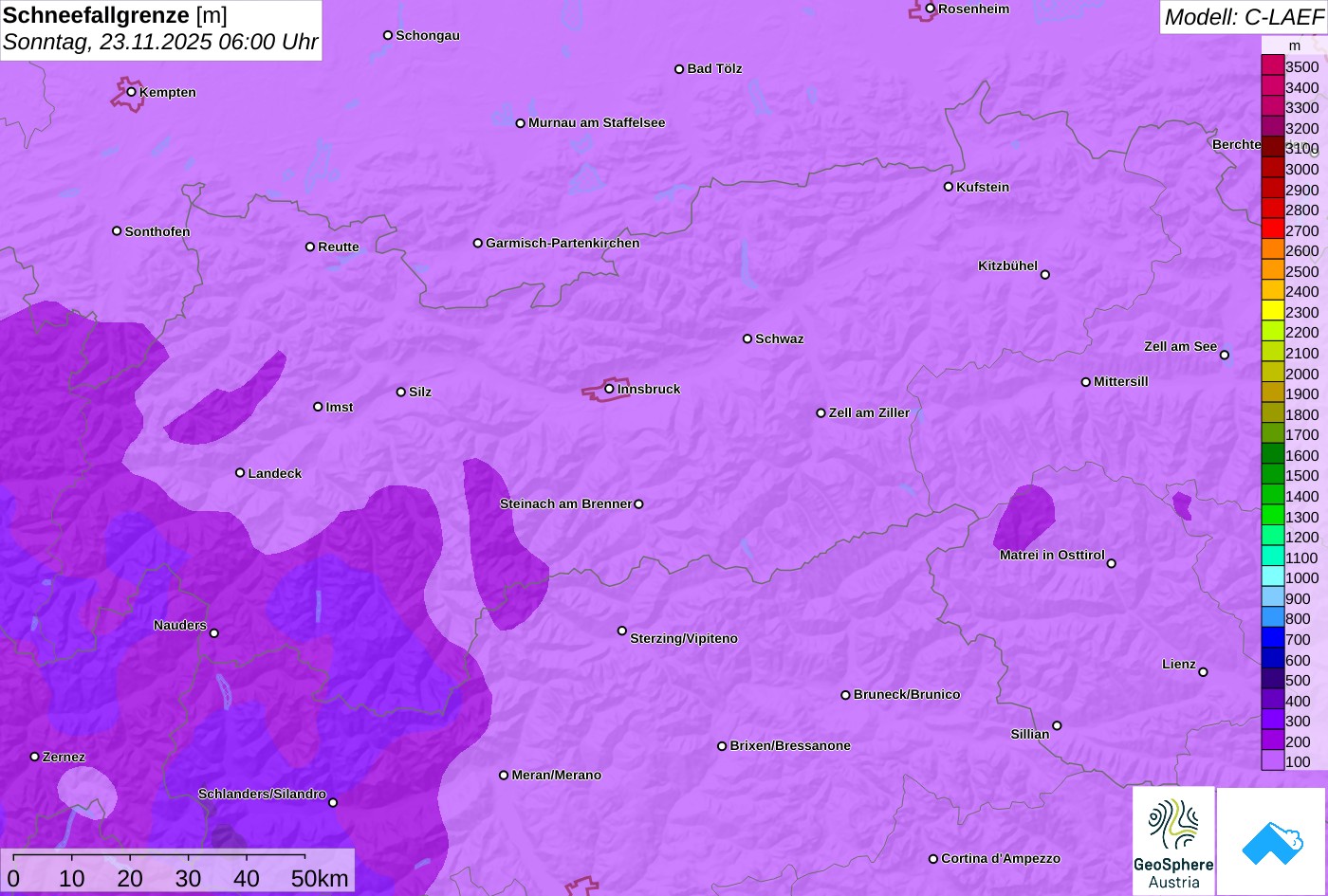Image resolution: width=1328 pixels, height=896 pixels.
Task: Click the Zernez marker dot
Action: (x=35, y=757)
